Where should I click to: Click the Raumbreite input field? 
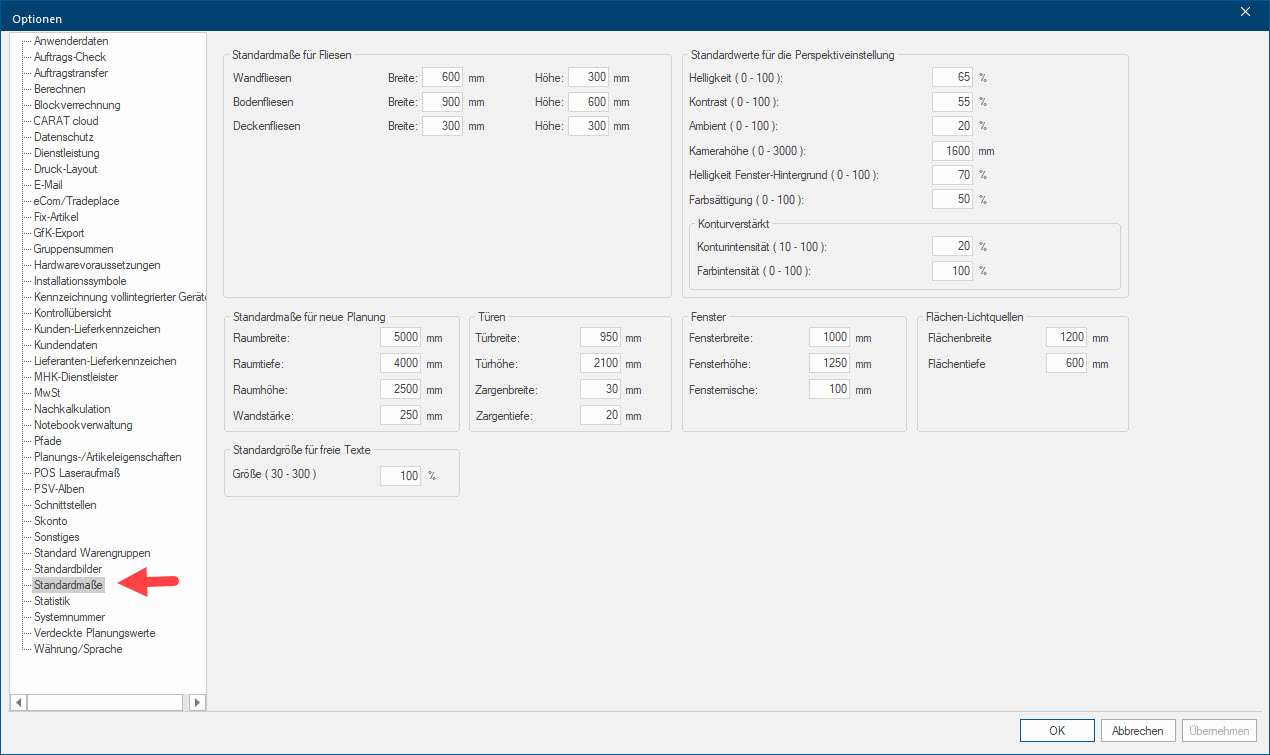coord(400,338)
